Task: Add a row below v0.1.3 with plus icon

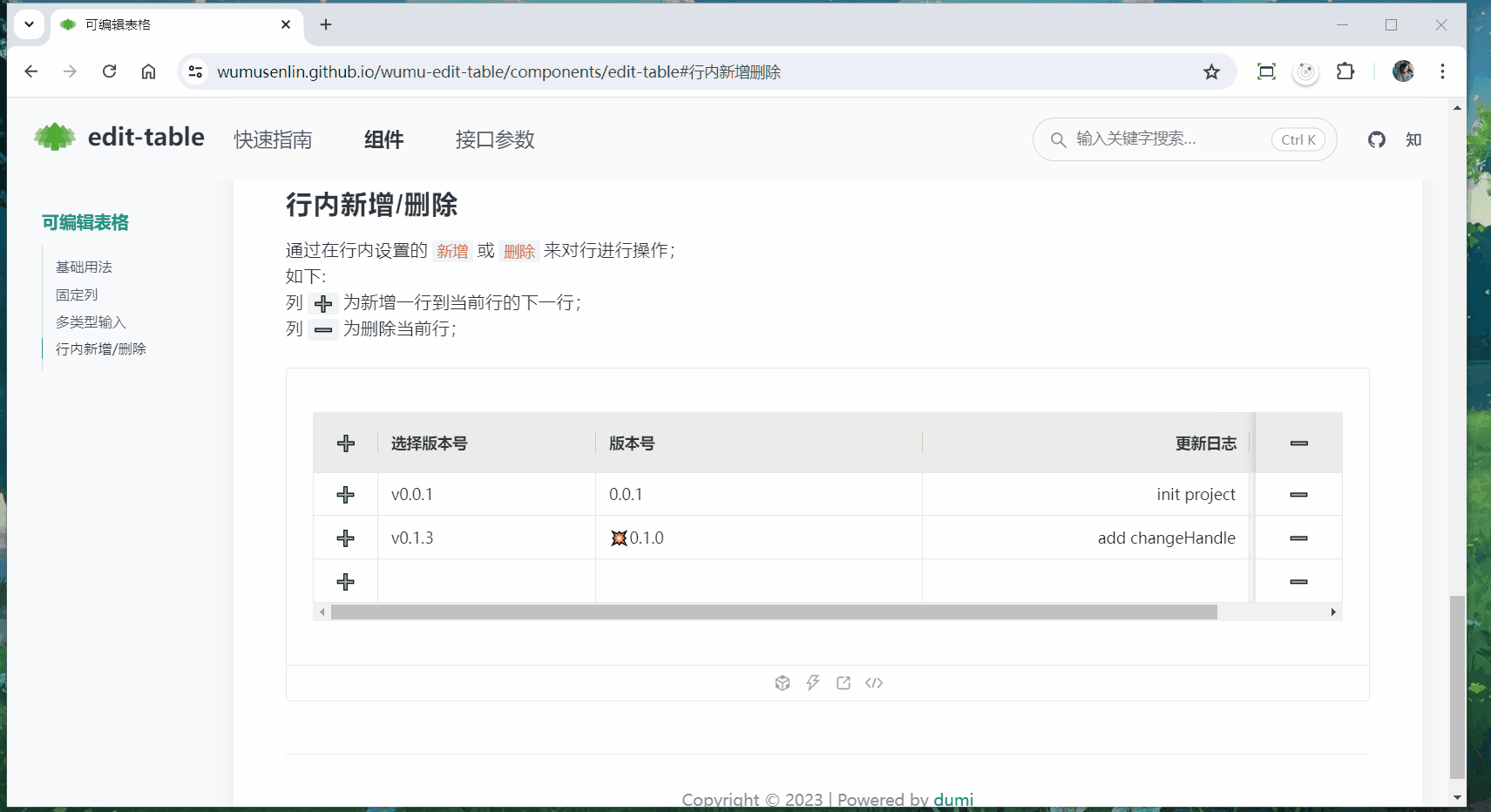Action: (x=345, y=538)
